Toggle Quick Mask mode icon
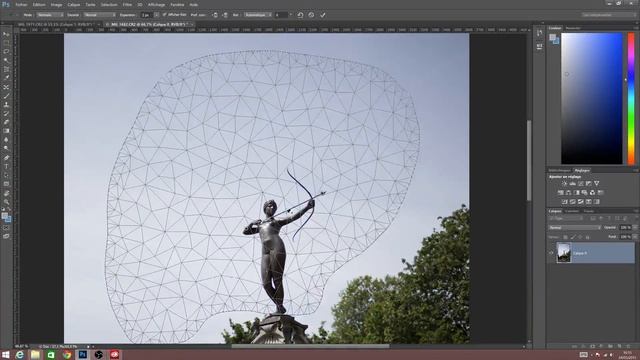640x360 pixels. [x=6, y=228]
